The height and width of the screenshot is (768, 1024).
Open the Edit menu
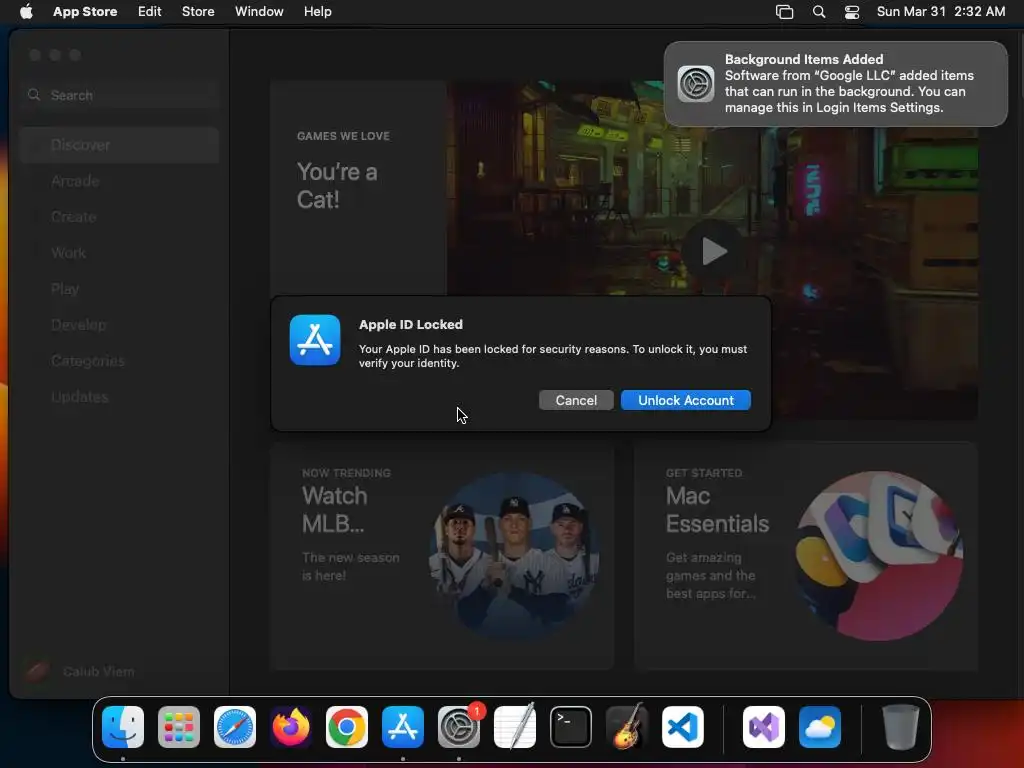click(150, 11)
